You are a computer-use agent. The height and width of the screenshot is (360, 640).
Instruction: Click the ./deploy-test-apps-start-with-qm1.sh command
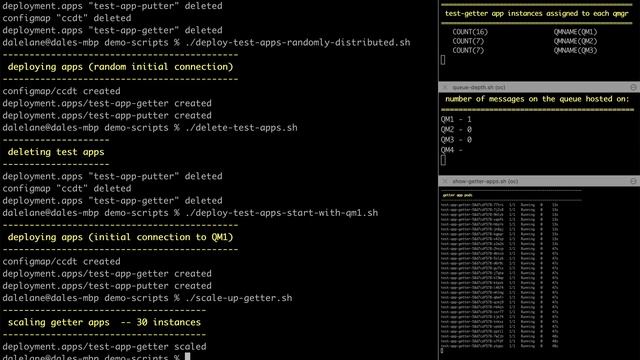[282, 213]
